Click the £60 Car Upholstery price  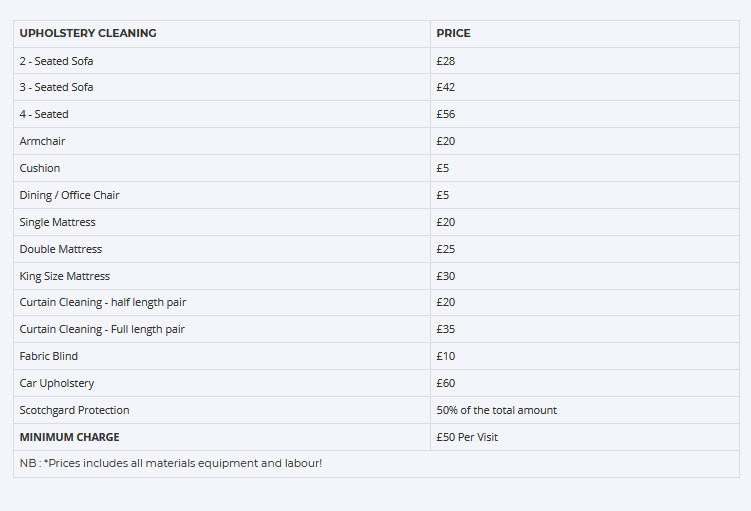click(x=446, y=384)
